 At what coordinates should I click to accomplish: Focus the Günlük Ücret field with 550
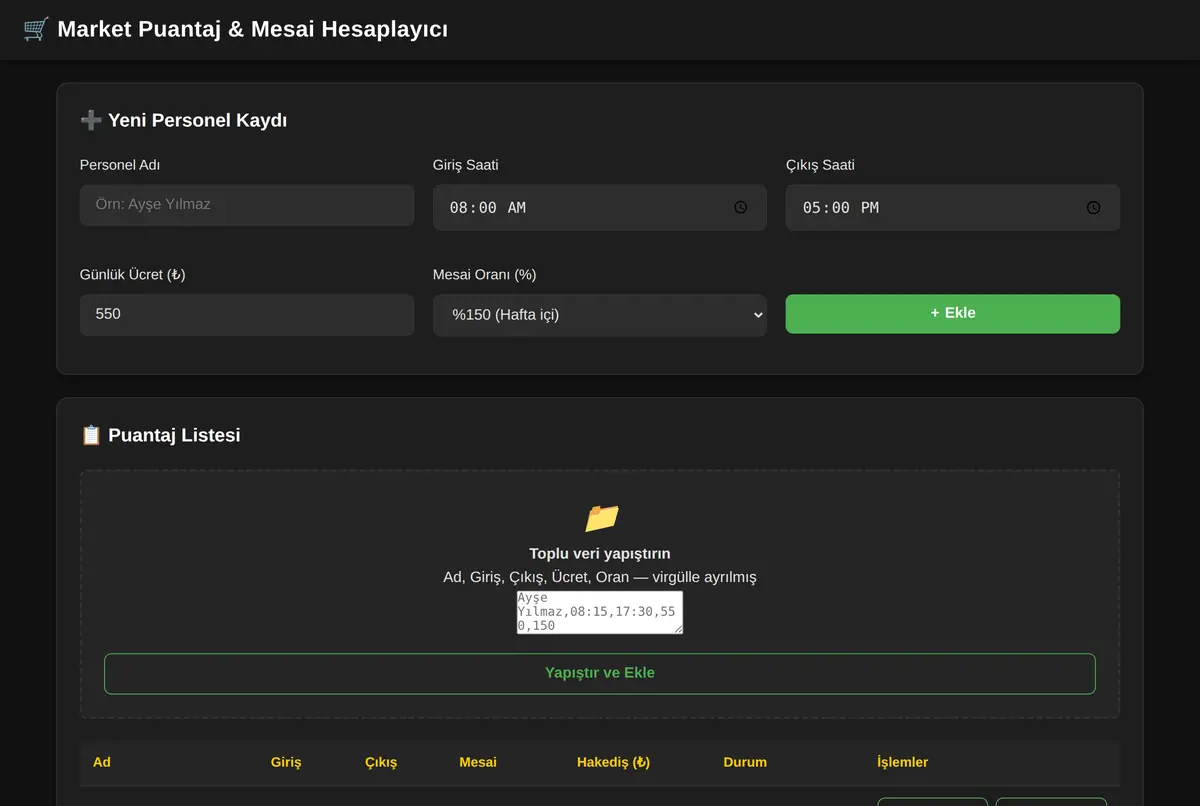tap(247, 315)
